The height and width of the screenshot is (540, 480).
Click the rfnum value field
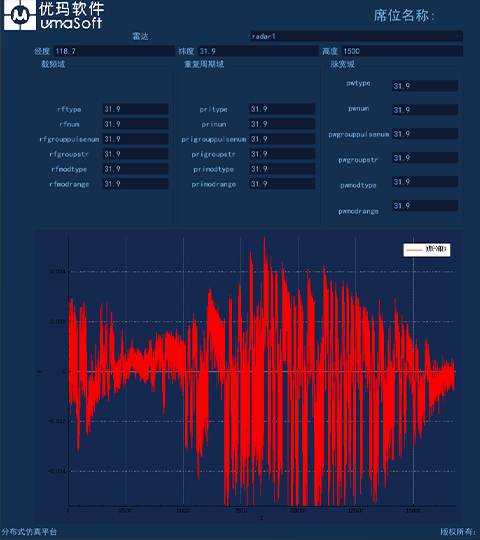(136, 124)
